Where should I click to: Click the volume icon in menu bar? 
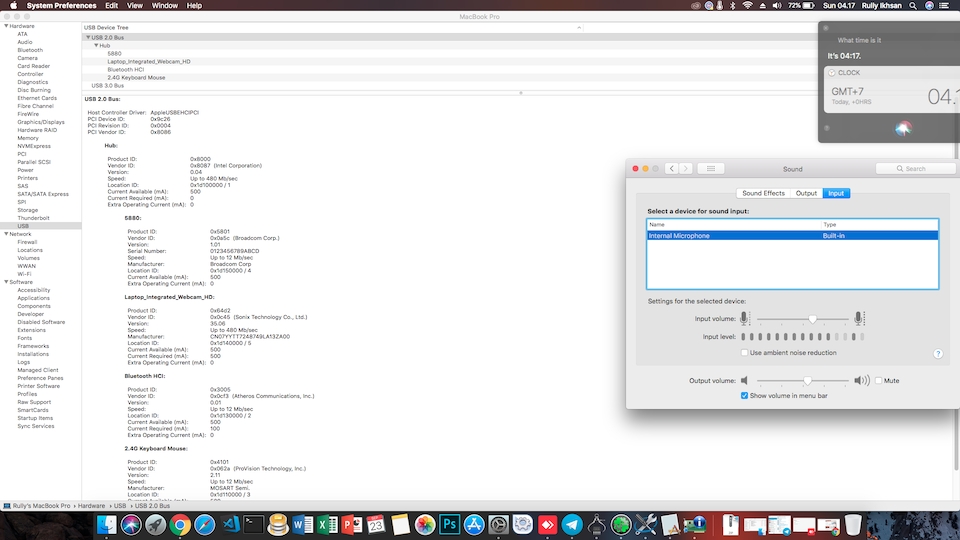point(777,6)
